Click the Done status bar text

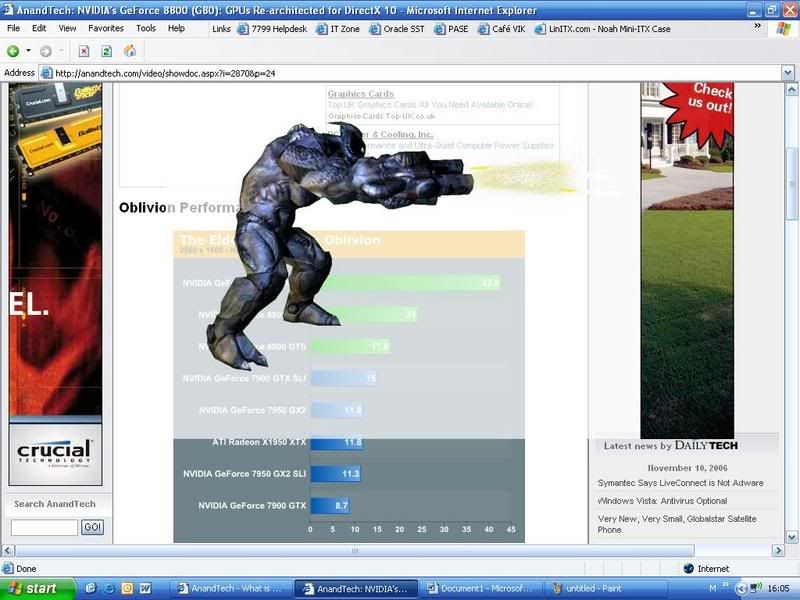tap(26, 569)
